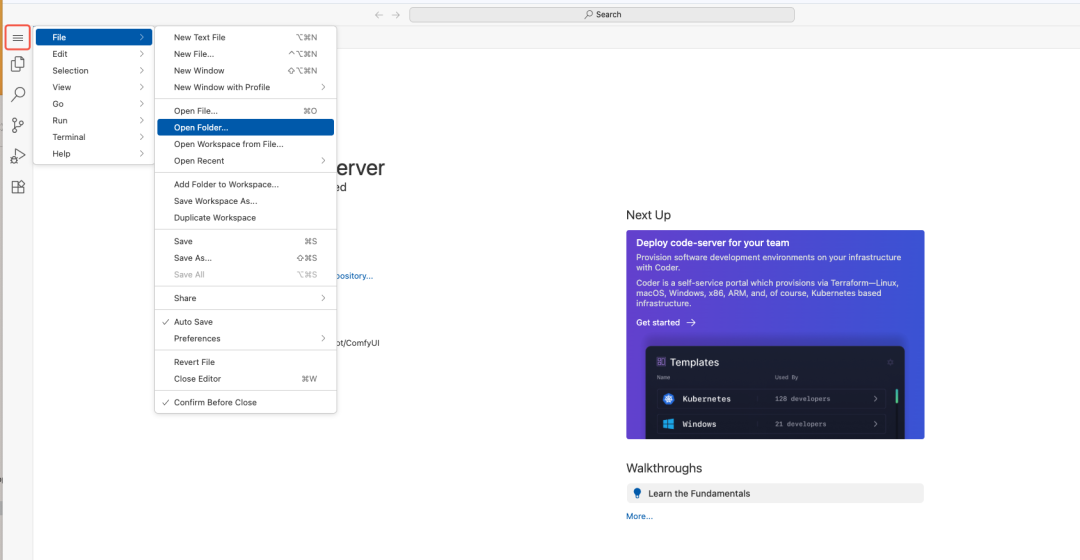The image size is (1080, 560).
Task: Expand the Edit submenu
Action: tap(94, 54)
